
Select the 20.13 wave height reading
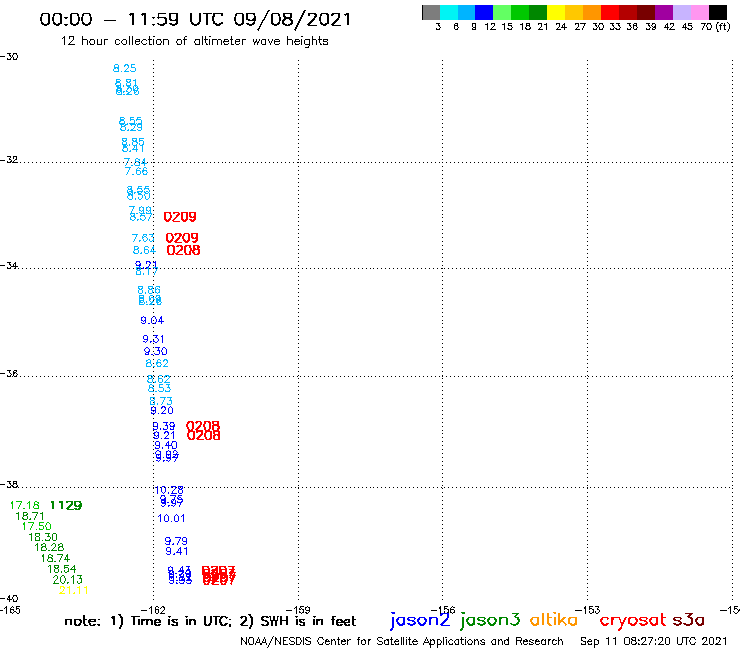point(67,580)
